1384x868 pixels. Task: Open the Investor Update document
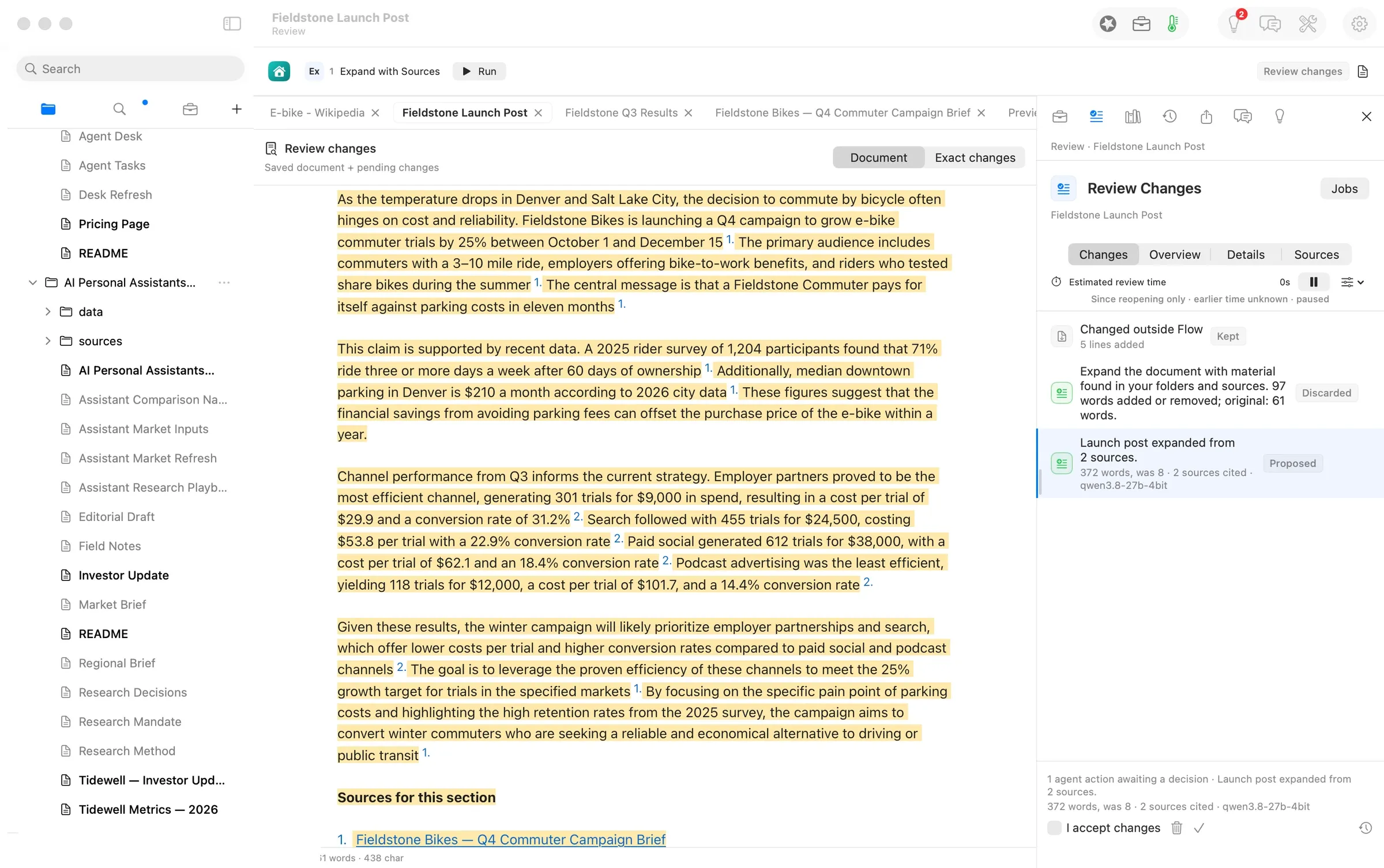(123, 575)
